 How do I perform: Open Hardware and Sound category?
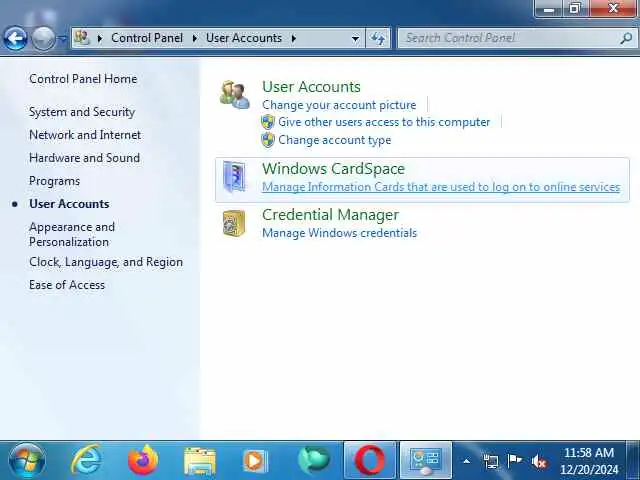tap(84, 158)
